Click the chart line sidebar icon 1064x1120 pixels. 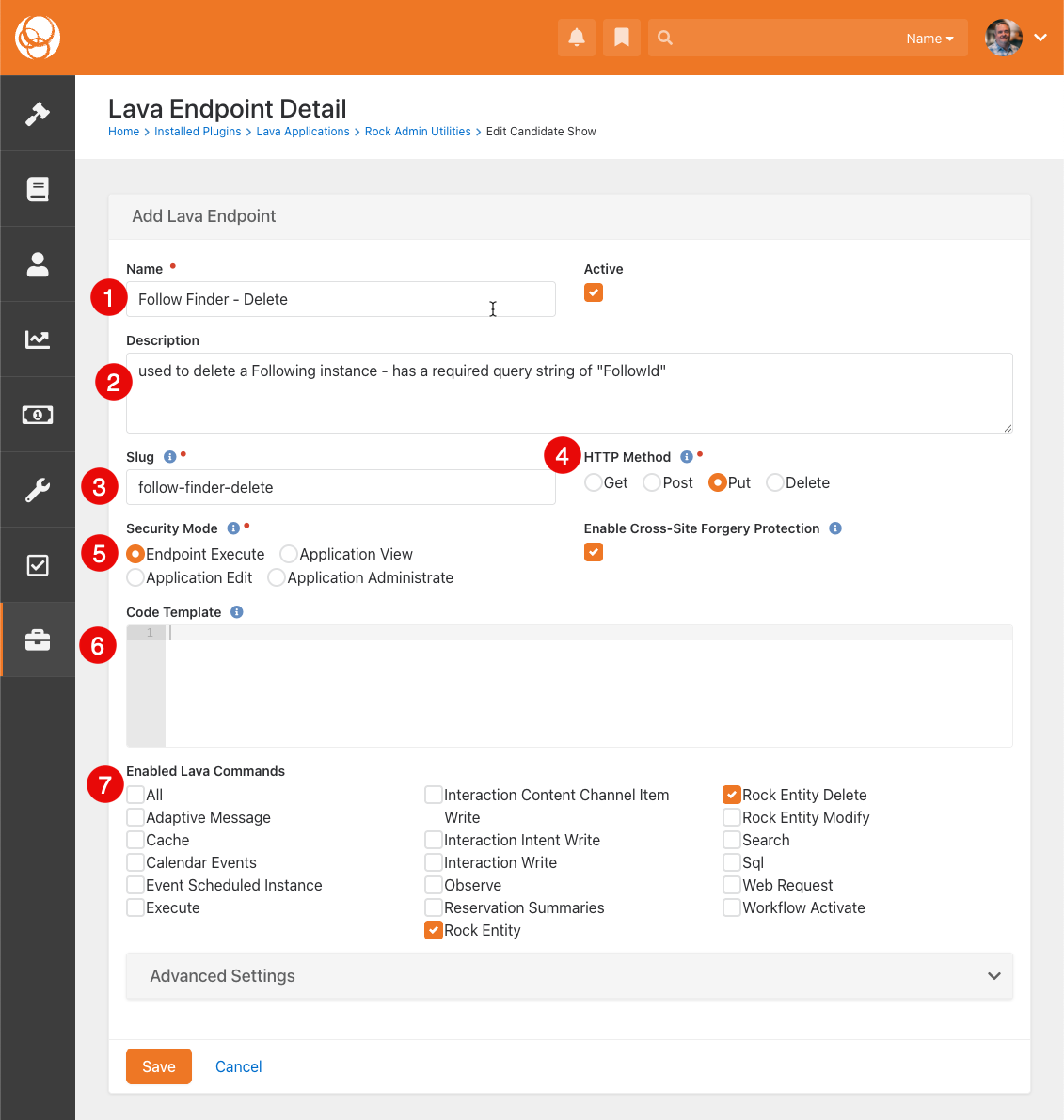point(38,339)
